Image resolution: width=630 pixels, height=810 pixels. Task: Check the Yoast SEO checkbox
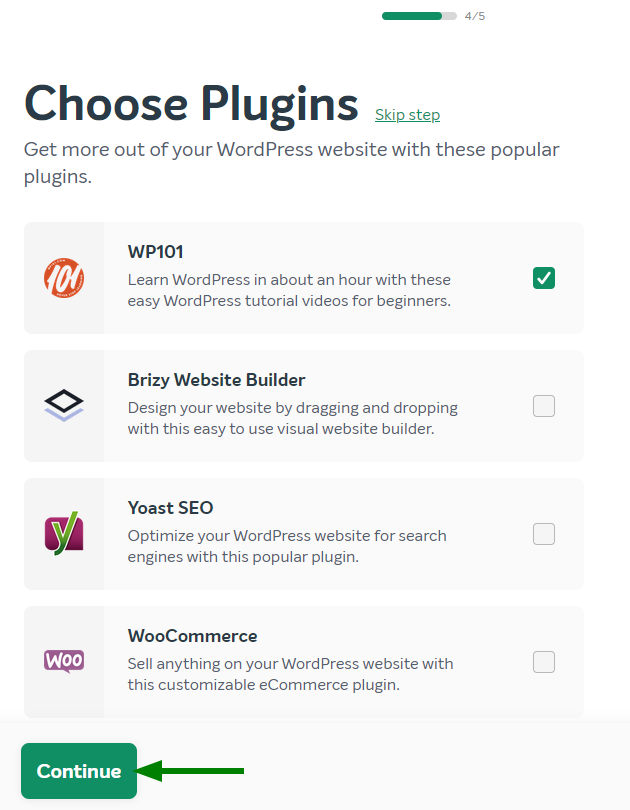(543, 534)
